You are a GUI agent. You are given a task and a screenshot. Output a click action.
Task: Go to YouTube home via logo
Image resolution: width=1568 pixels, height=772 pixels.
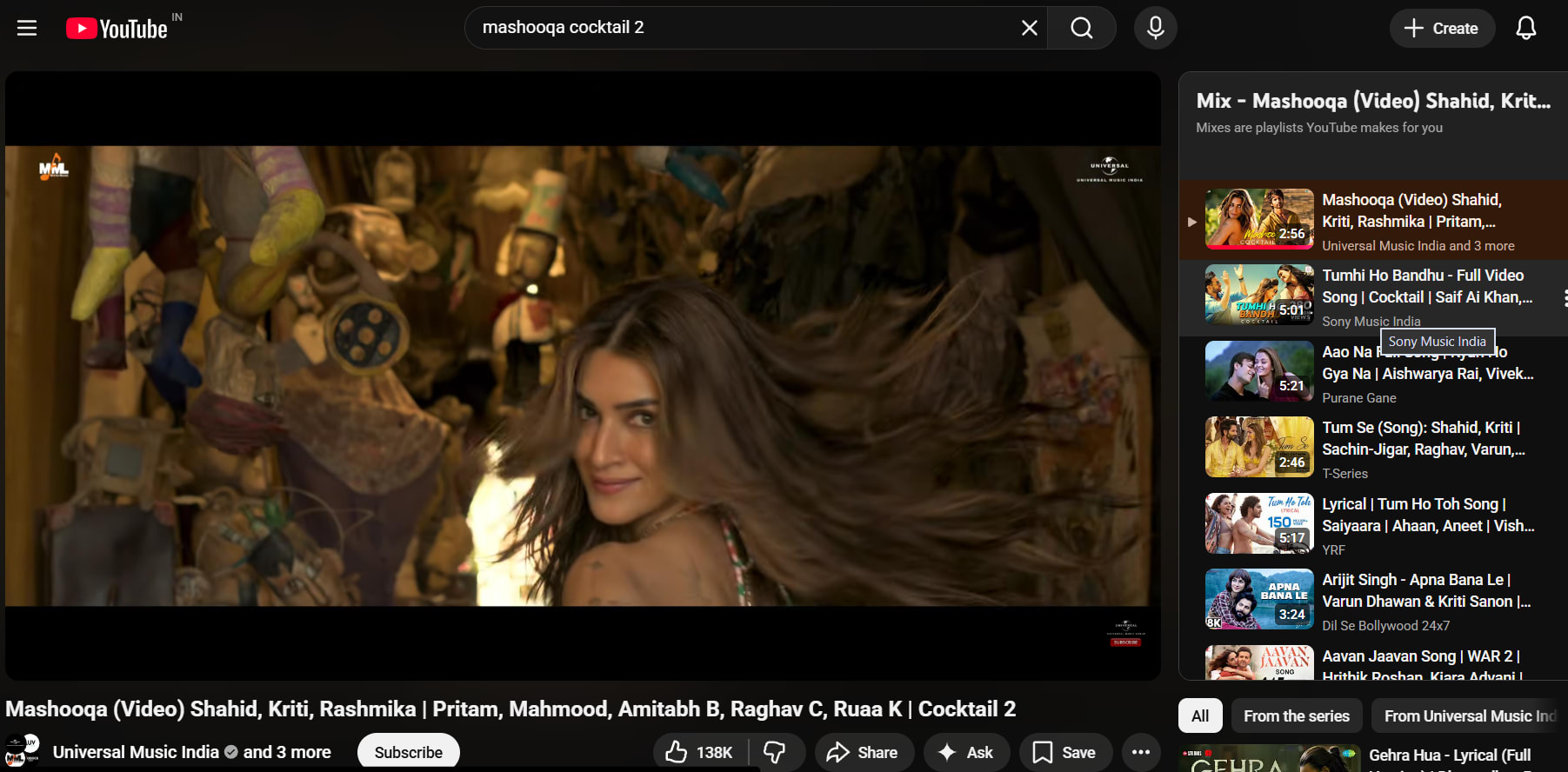coord(117,29)
